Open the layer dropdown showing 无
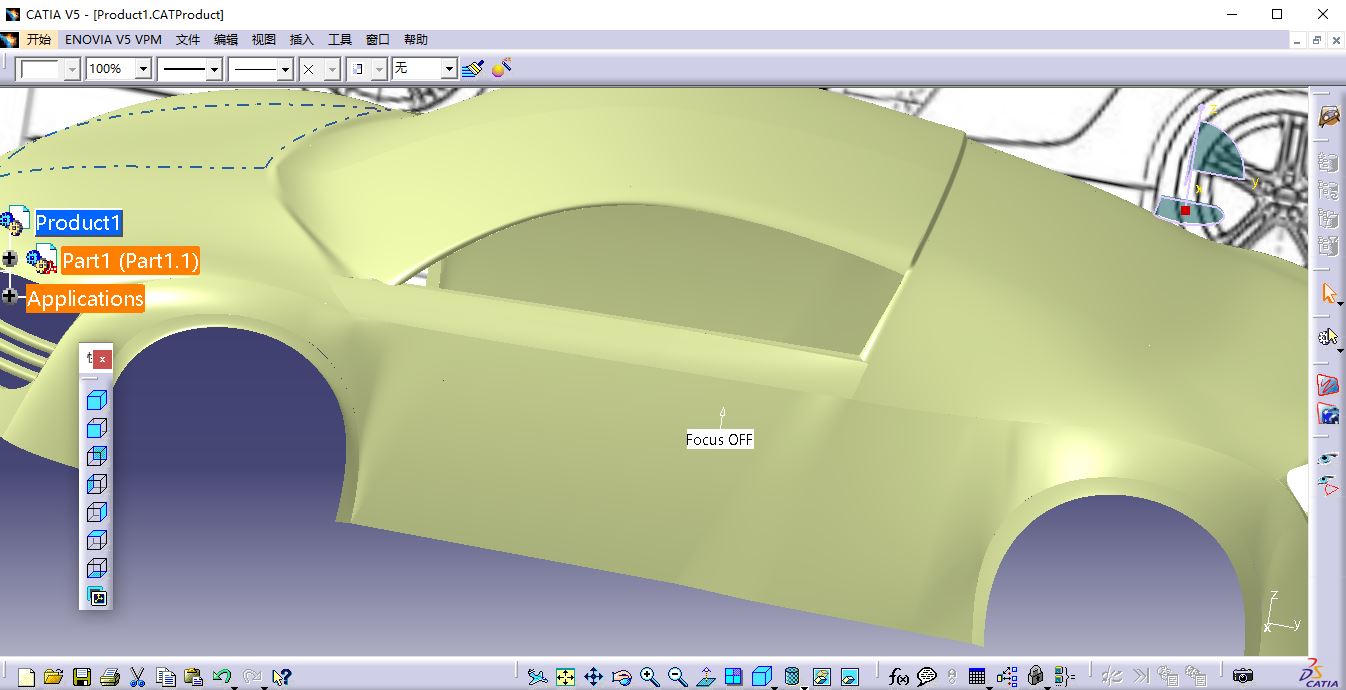The image size is (1346, 690). [449, 69]
